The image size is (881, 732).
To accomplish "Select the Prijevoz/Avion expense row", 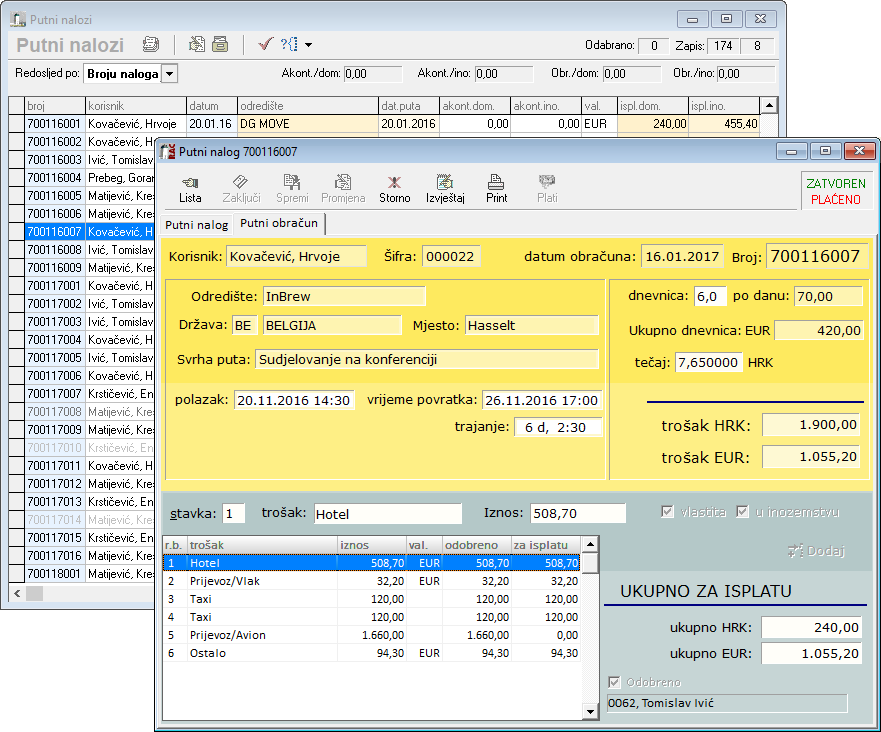I will pyautogui.click(x=230, y=635).
